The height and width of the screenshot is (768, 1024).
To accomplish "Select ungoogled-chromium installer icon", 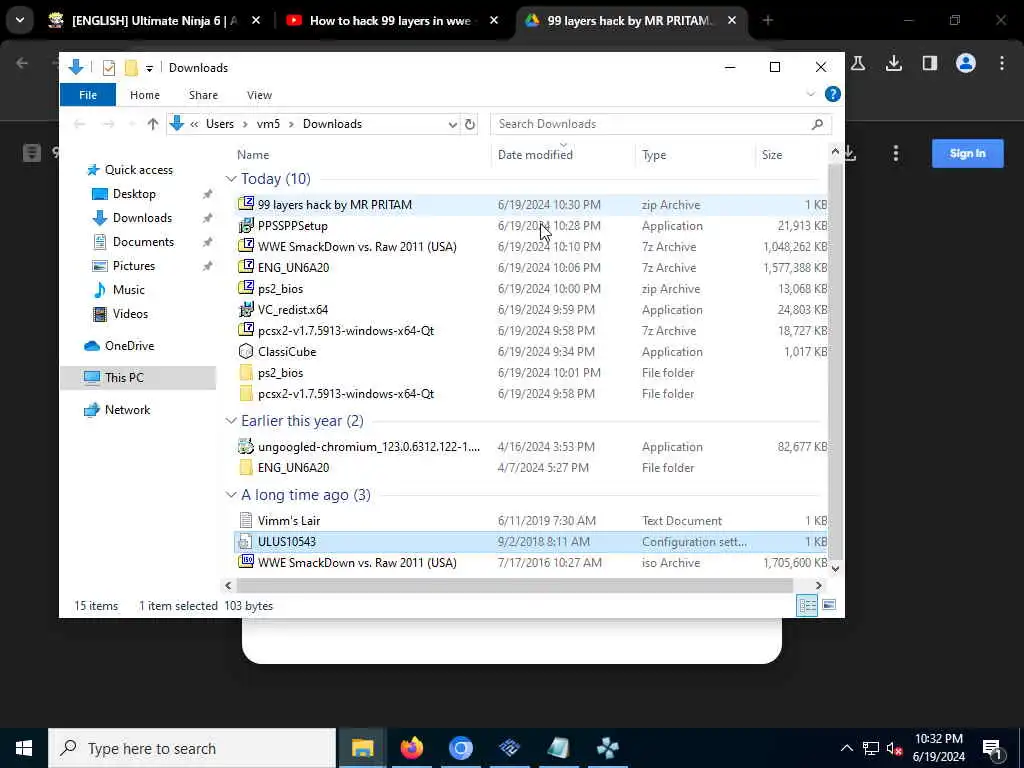I will pos(246,447).
